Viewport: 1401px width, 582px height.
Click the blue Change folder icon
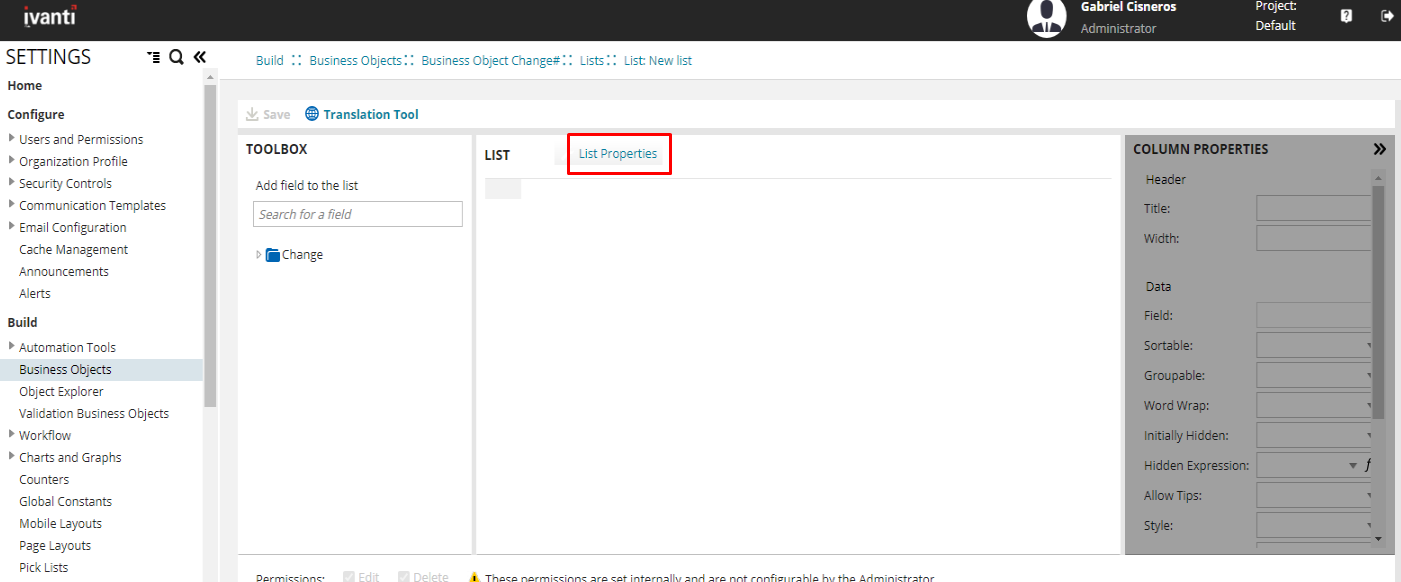(273, 255)
